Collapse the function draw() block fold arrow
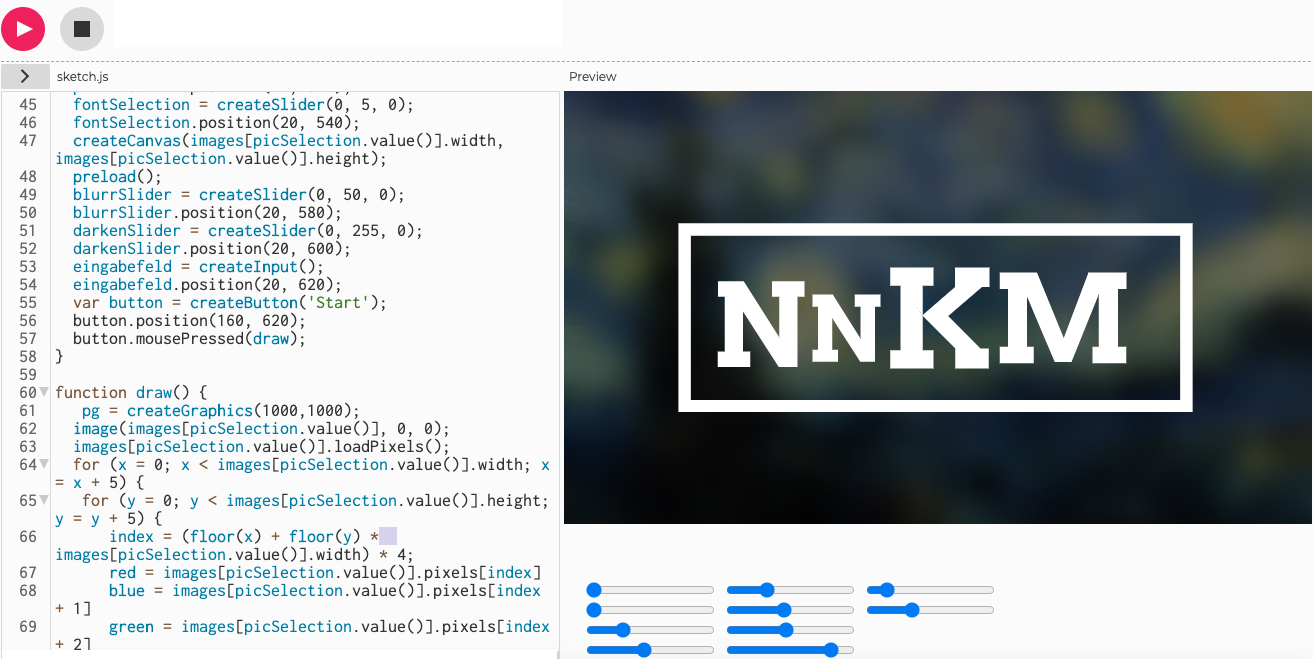Screen dimensions: 1313x659 (44, 392)
